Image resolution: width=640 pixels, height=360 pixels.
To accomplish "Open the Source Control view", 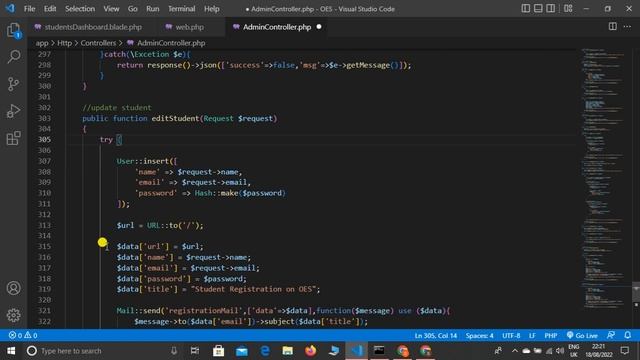I will 13,84.
